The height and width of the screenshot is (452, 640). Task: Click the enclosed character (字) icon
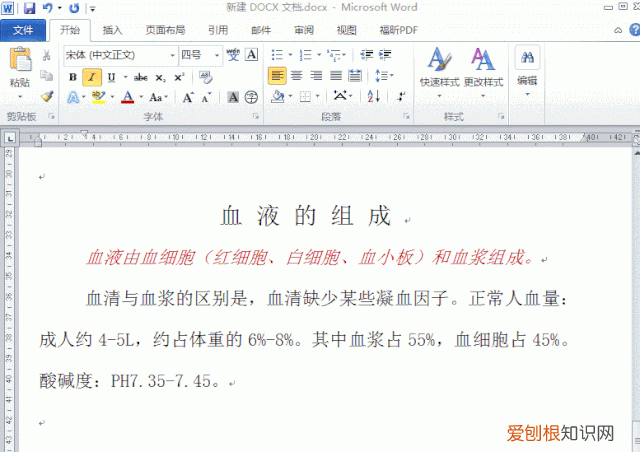251,97
